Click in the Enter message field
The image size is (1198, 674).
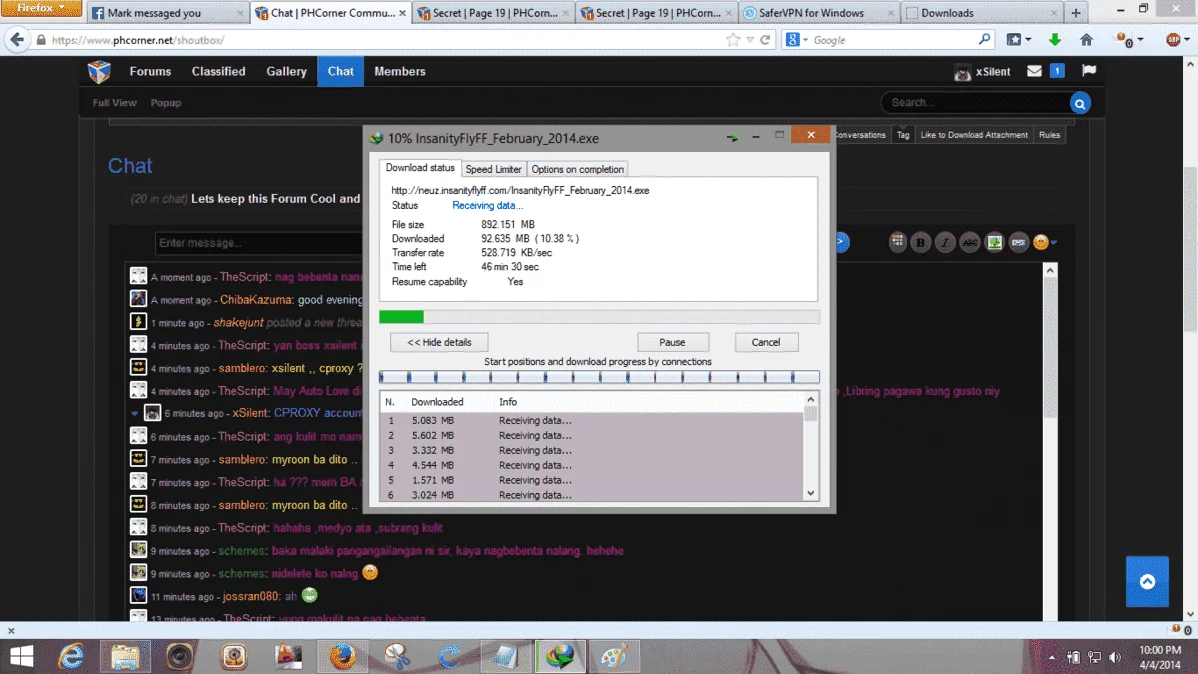click(258, 243)
